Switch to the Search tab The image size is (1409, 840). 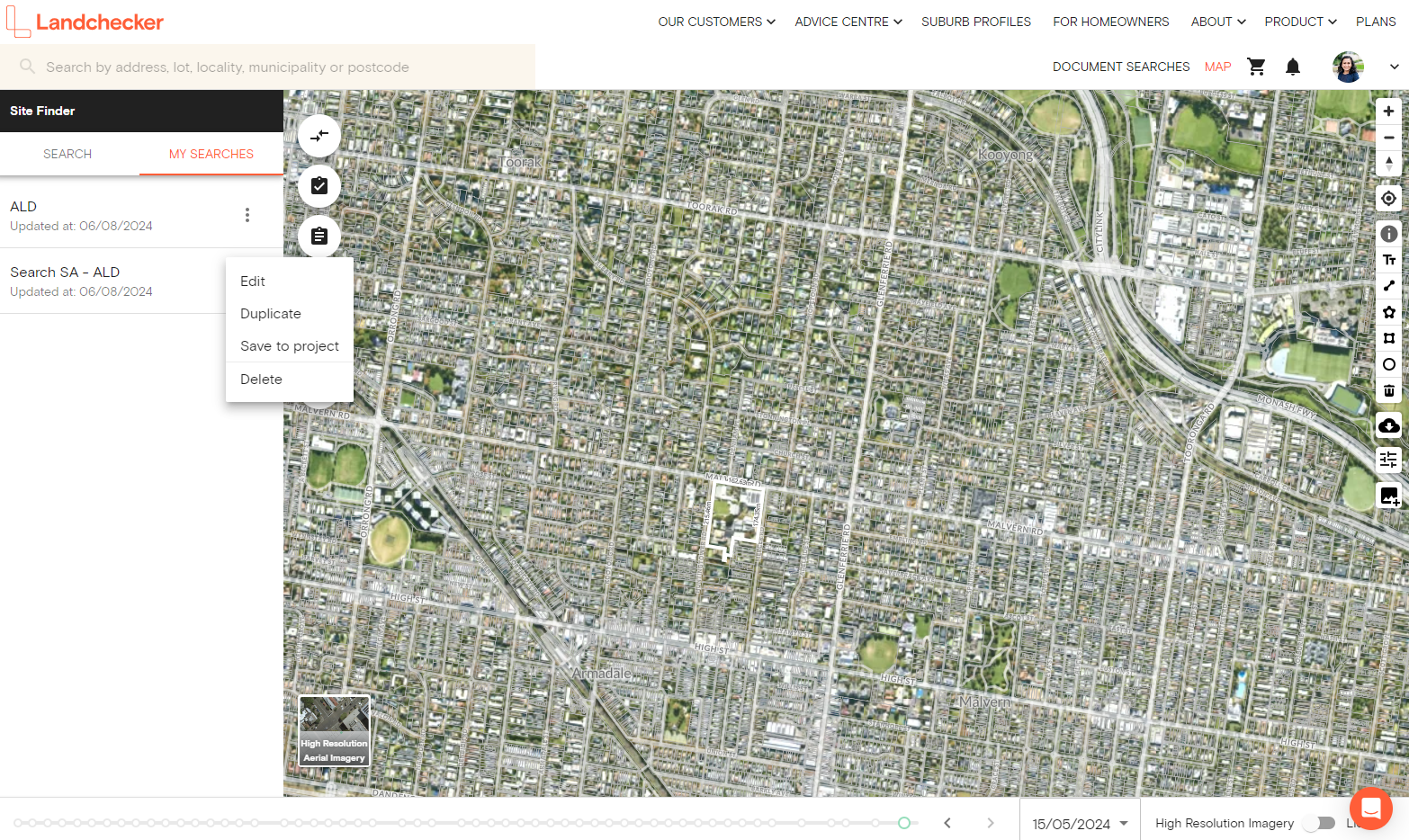pos(67,154)
